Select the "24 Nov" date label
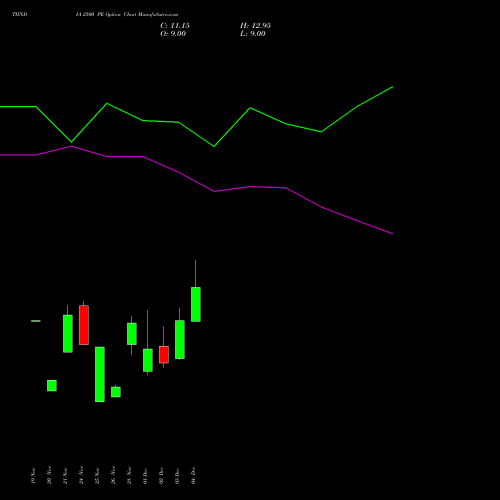Screen dimensions: 500x500 [x=81, y=475]
